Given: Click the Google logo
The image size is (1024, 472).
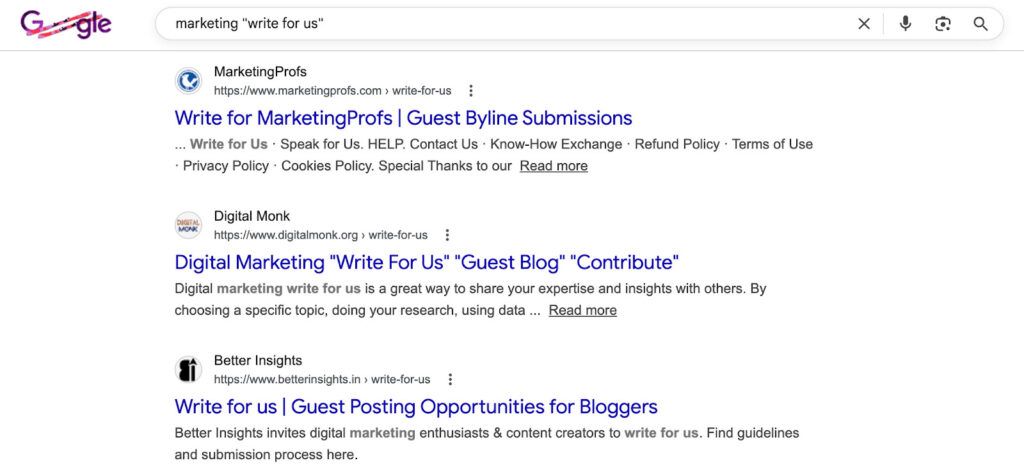Looking at the screenshot, I should click(x=66, y=24).
